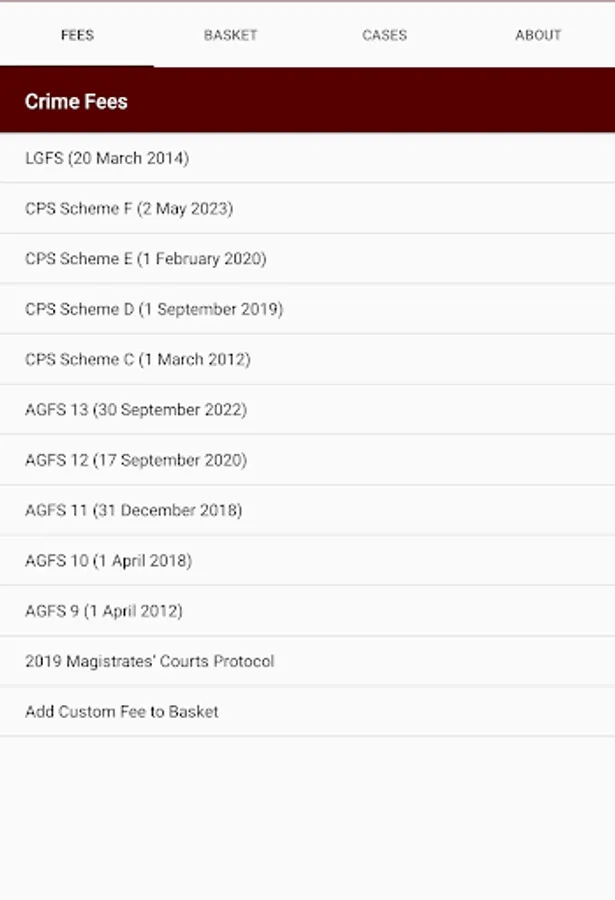This screenshot has width=615, height=900.
Task: Open LGFS (20 March 2014) fees
Action: [x=107, y=158]
